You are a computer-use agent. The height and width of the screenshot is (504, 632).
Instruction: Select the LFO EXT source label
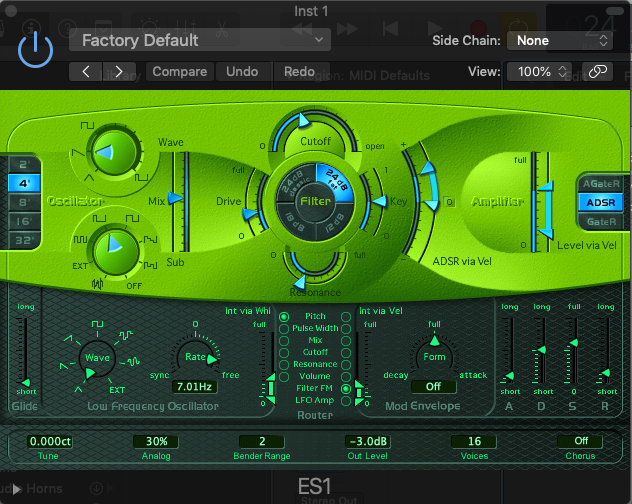[117, 390]
